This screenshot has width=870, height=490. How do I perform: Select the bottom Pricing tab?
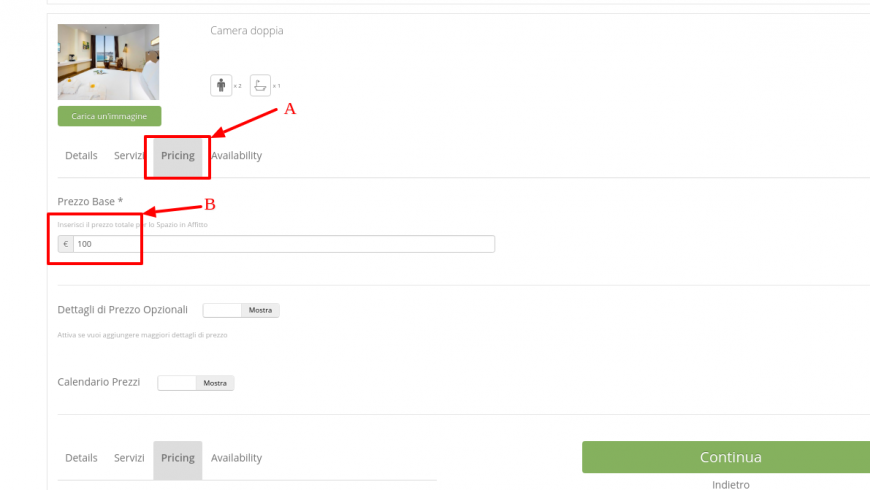[x=178, y=460]
